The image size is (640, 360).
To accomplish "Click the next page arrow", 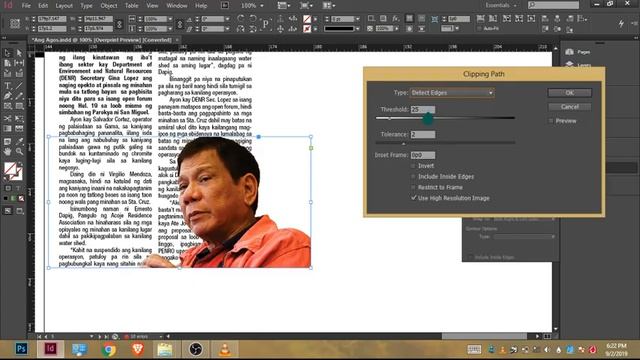I will coord(99,337).
